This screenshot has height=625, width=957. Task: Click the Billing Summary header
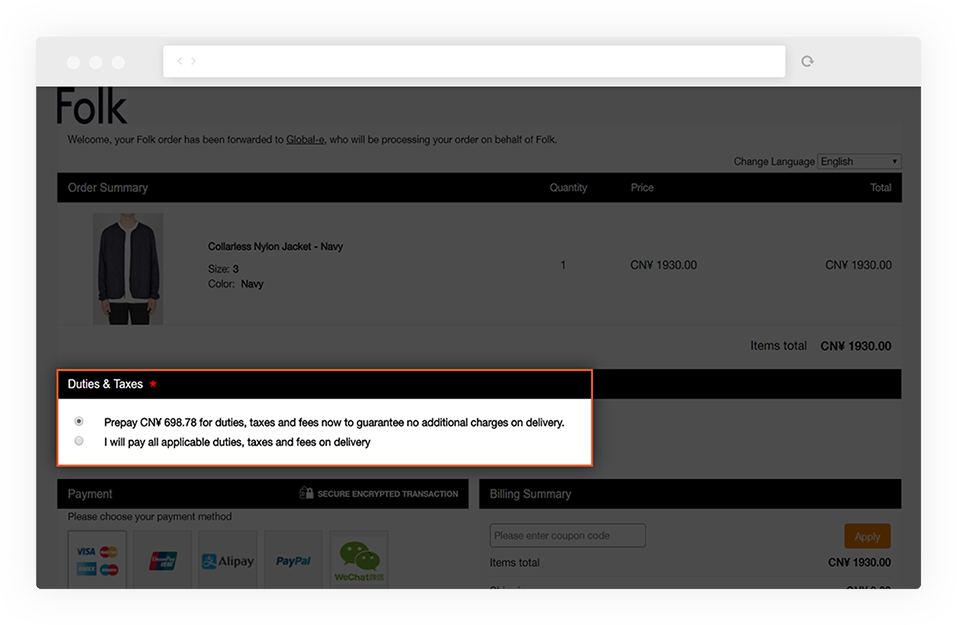(530, 494)
